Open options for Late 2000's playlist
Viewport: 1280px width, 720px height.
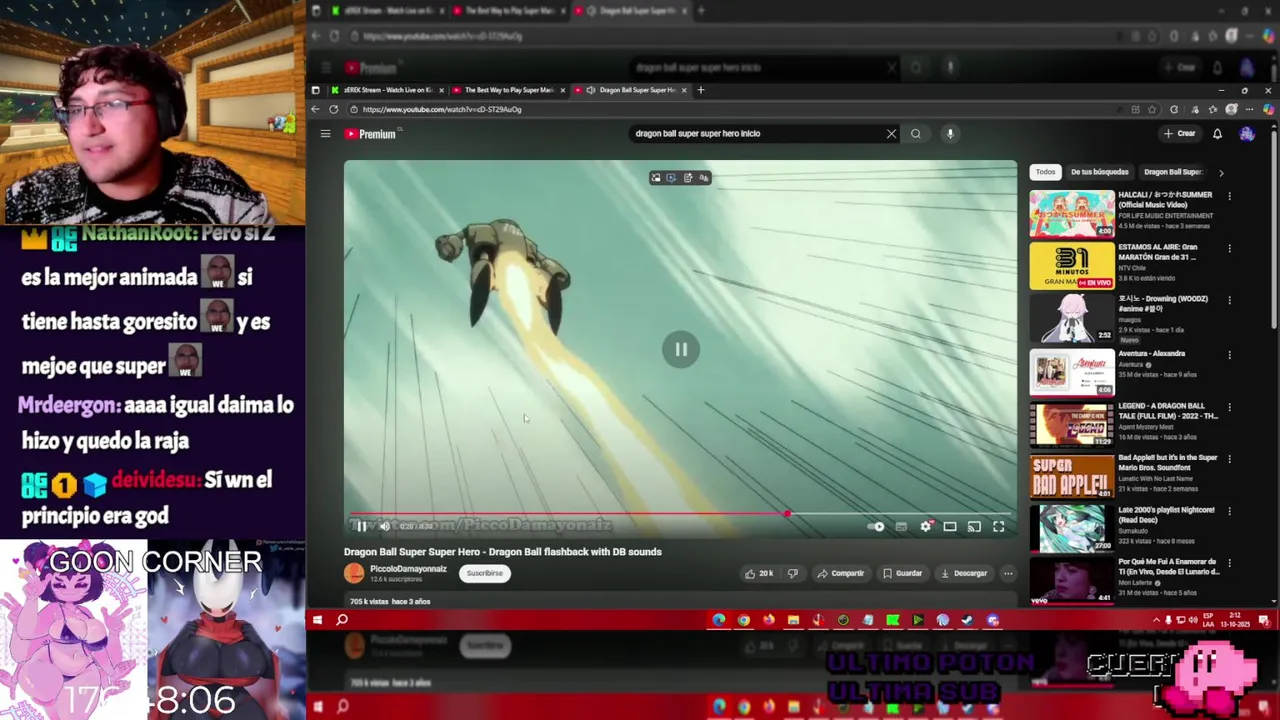click(x=1229, y=512)
